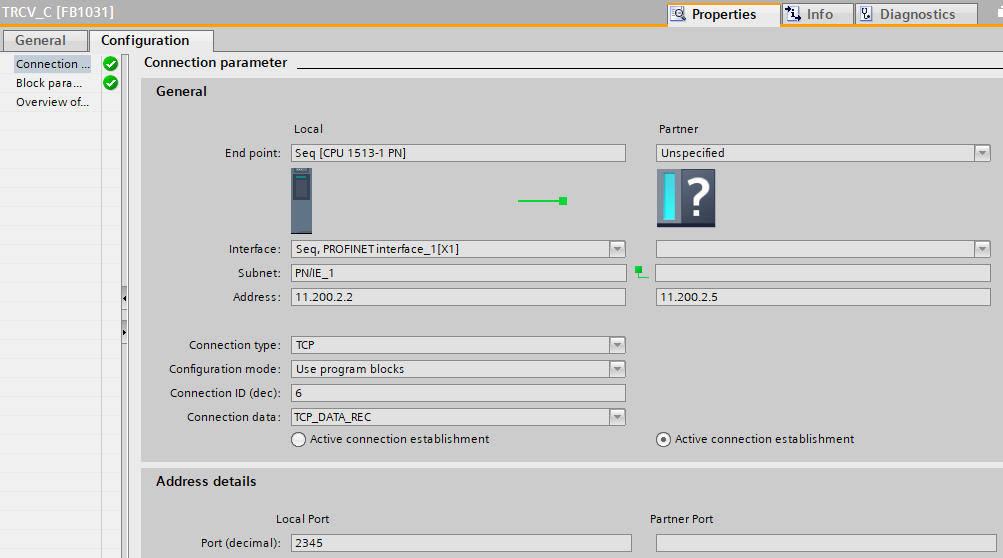Click the green connection line between endpoints
1003x558 pixels.
[x=542, y=201]
